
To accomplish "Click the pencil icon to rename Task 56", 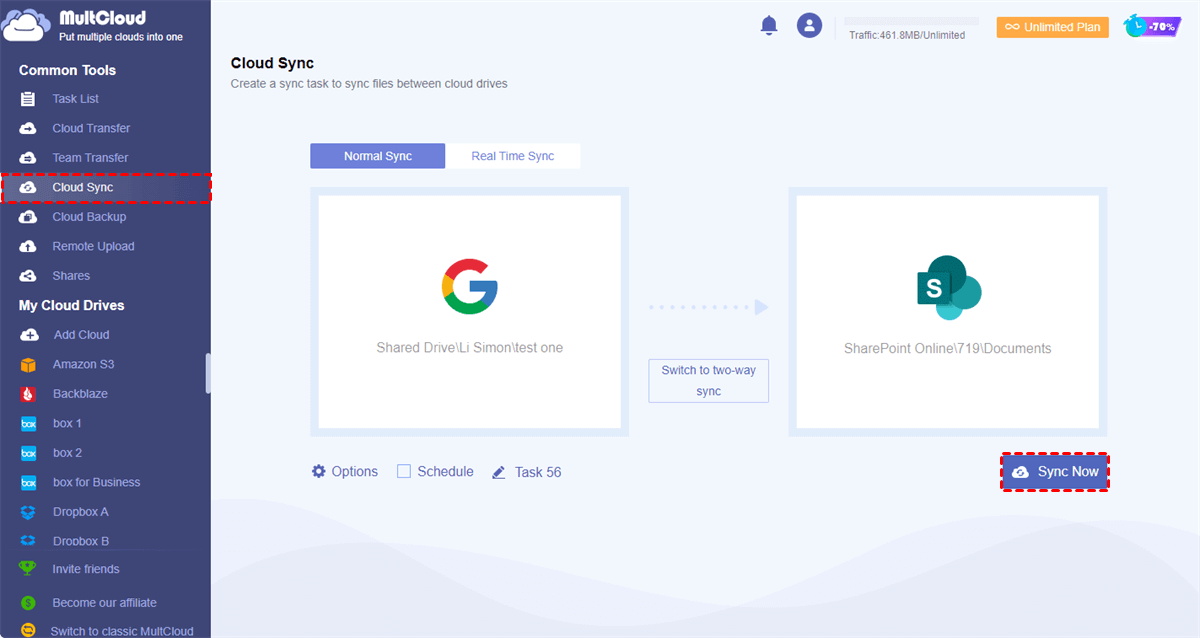I will click(499, 472).
